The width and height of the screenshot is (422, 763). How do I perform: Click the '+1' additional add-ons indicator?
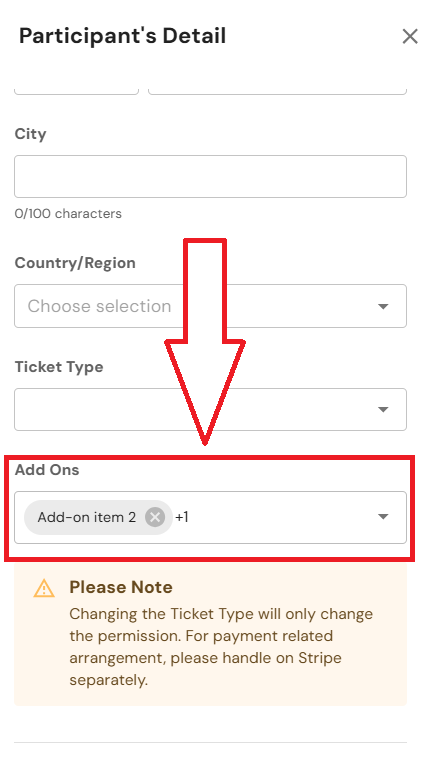click(182, 517)
